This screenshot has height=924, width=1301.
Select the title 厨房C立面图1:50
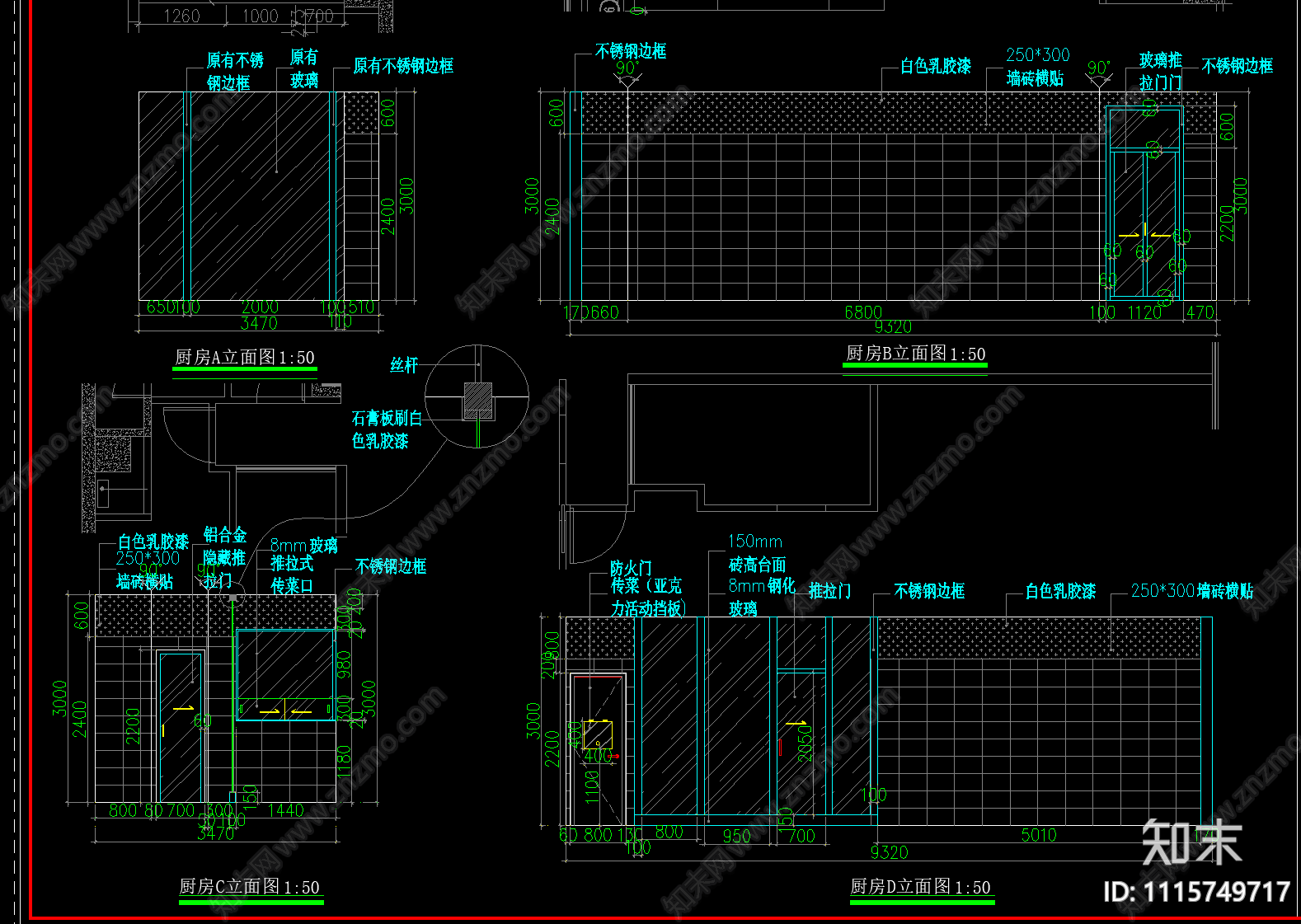(250, 887)
